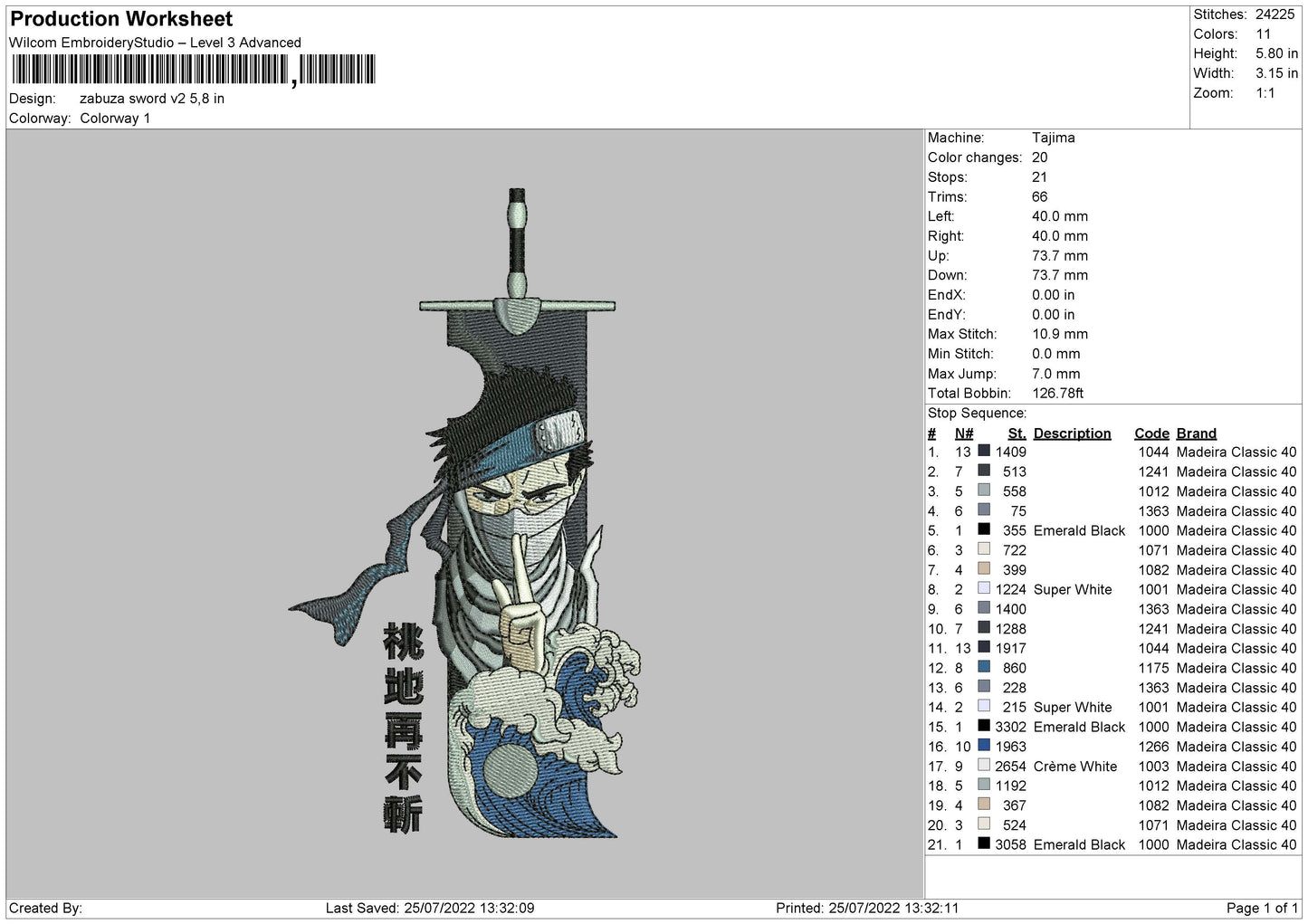
Task: Click 'Crème White' description in row 17
Action: 1075,767
